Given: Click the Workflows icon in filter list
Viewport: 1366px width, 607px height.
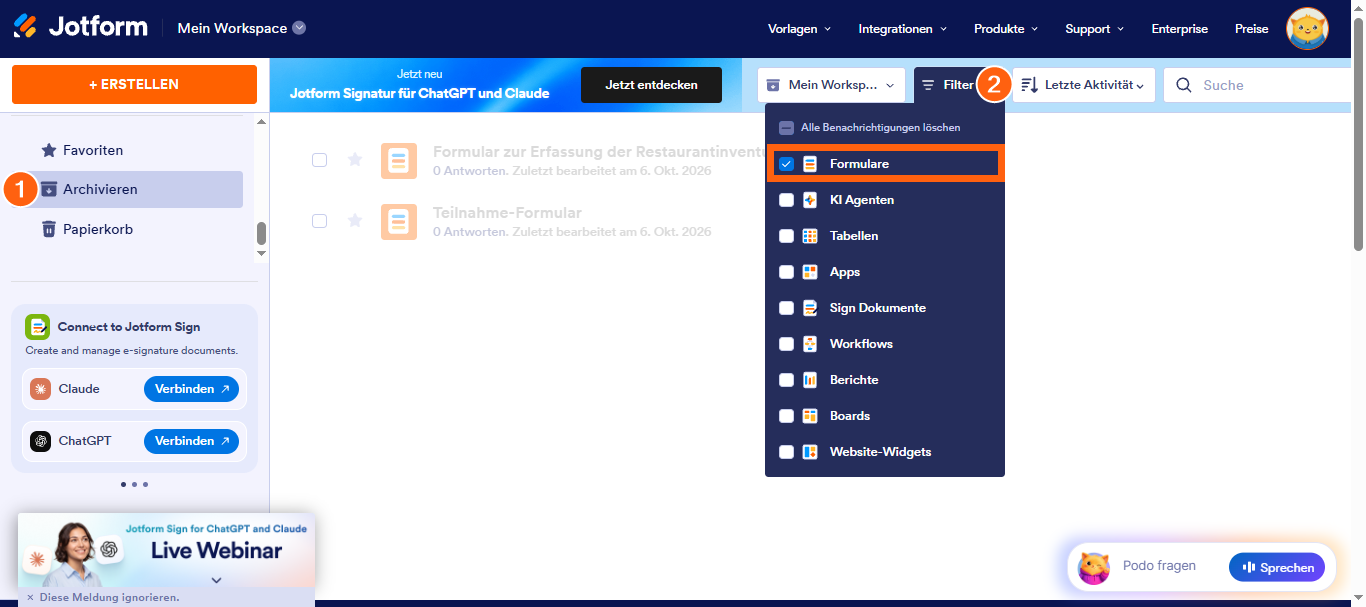Looking at the screenshot, I should click(x=810, y=344).
